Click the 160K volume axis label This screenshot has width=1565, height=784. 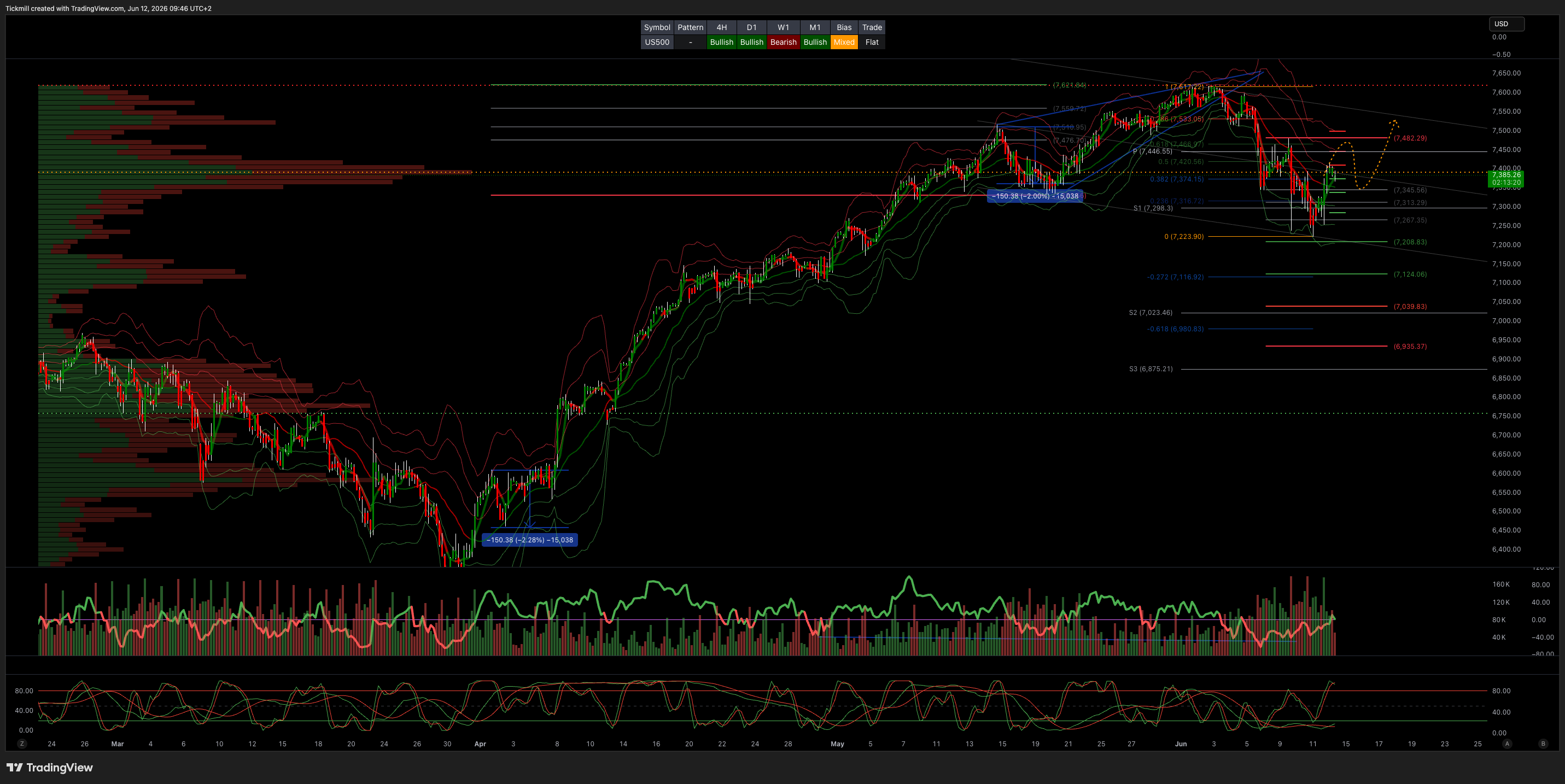pos(1500,585)
